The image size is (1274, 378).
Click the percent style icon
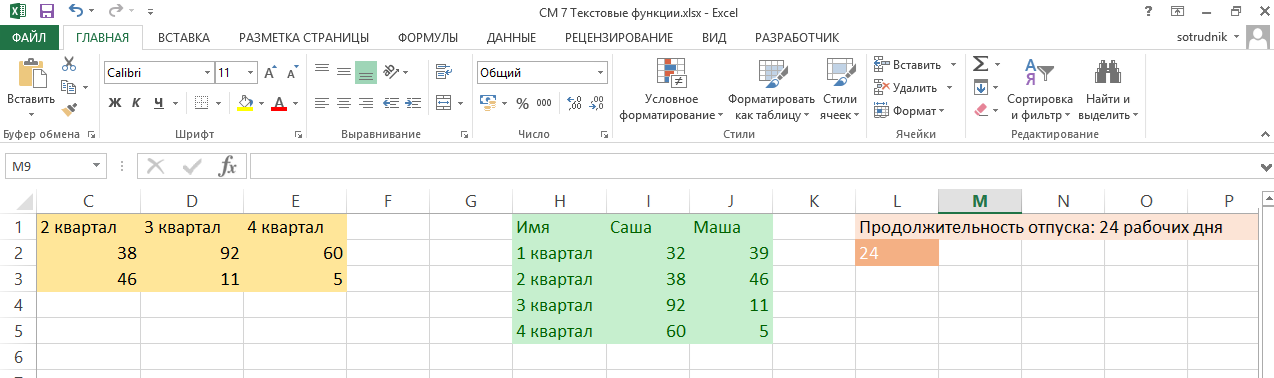click(521, 103)
